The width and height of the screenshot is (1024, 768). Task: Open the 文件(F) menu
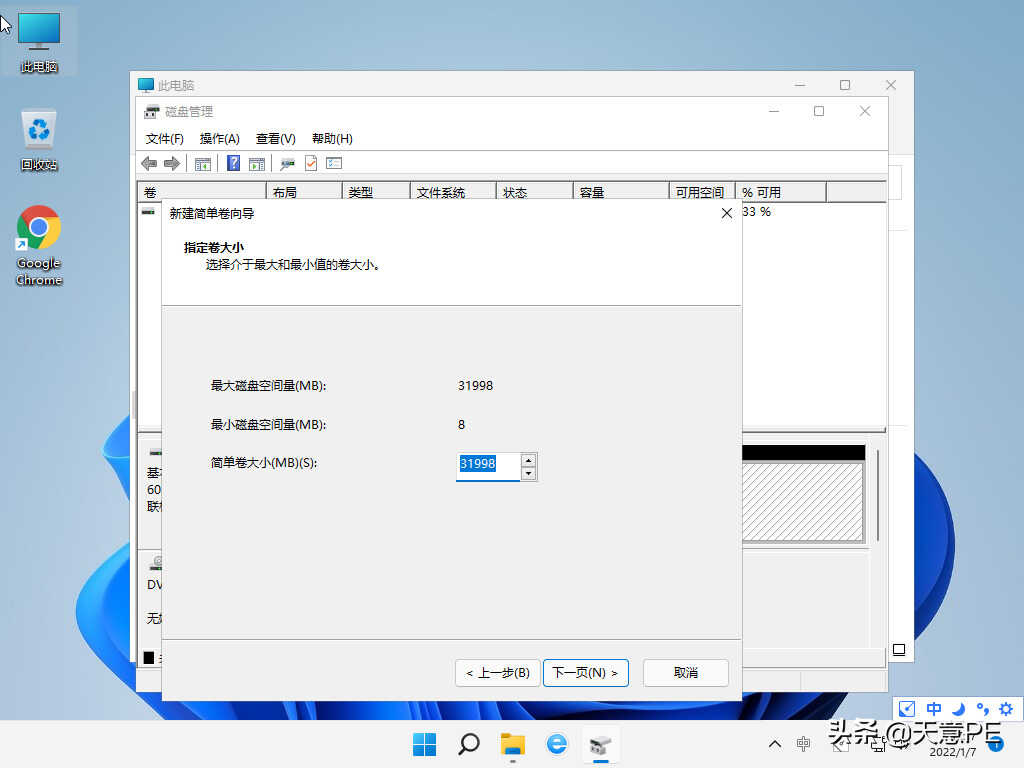(x=164, y=139)
